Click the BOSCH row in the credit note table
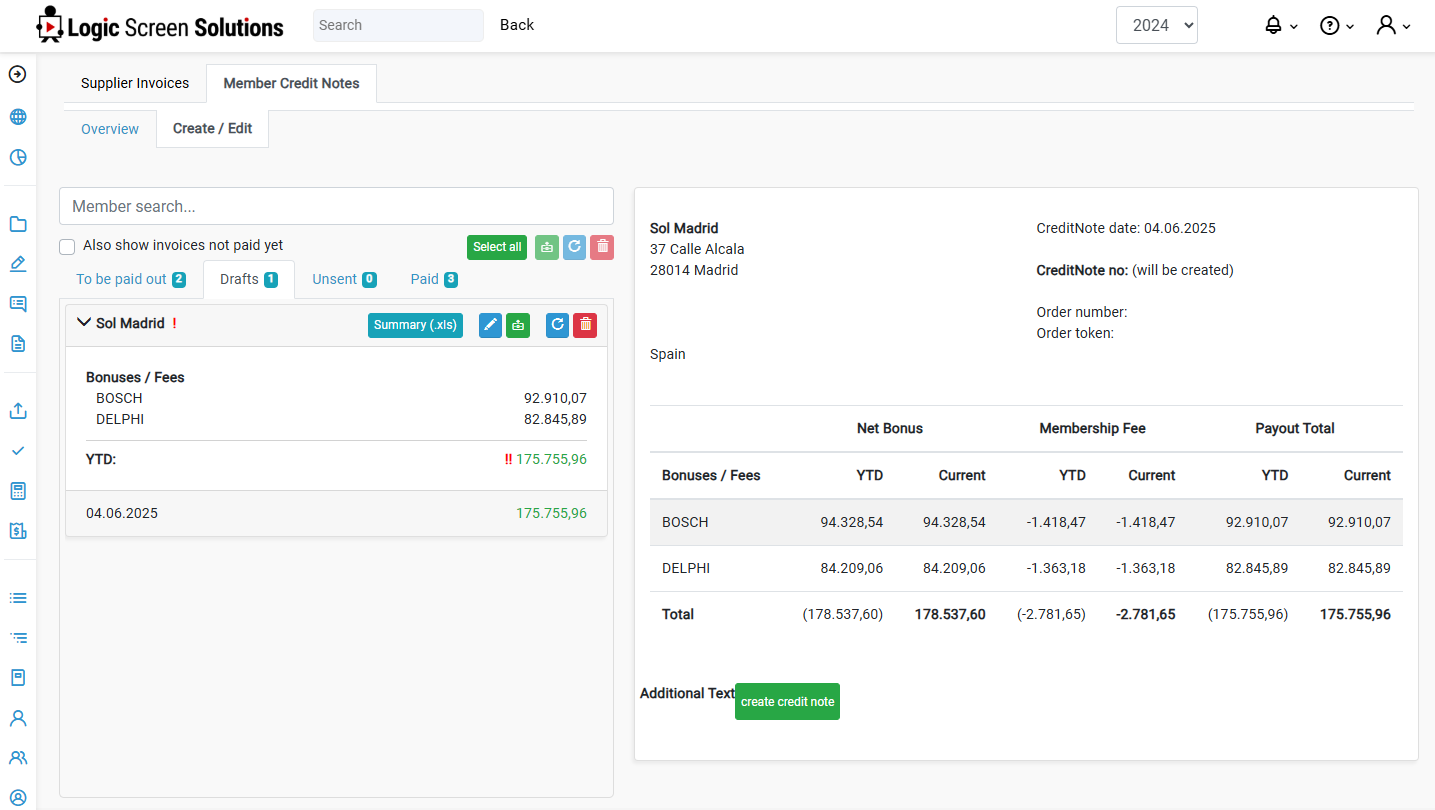 tap(1026, 522)
